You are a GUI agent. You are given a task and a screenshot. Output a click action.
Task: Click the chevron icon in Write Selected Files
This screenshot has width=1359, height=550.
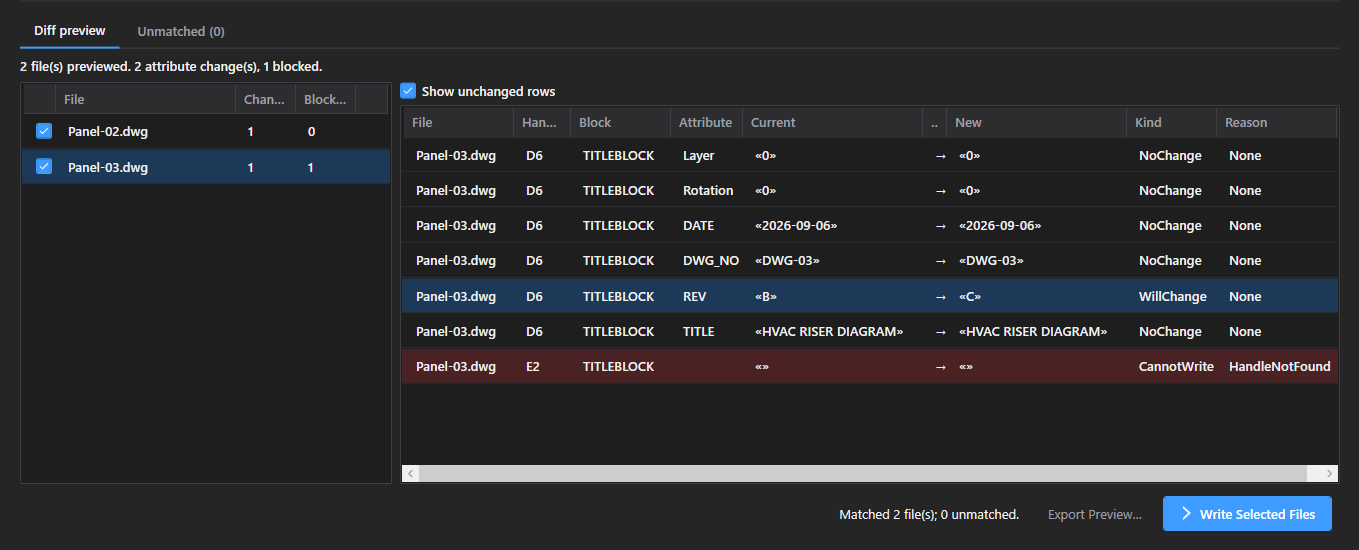pyautogui.click(x=1187, y=514)
